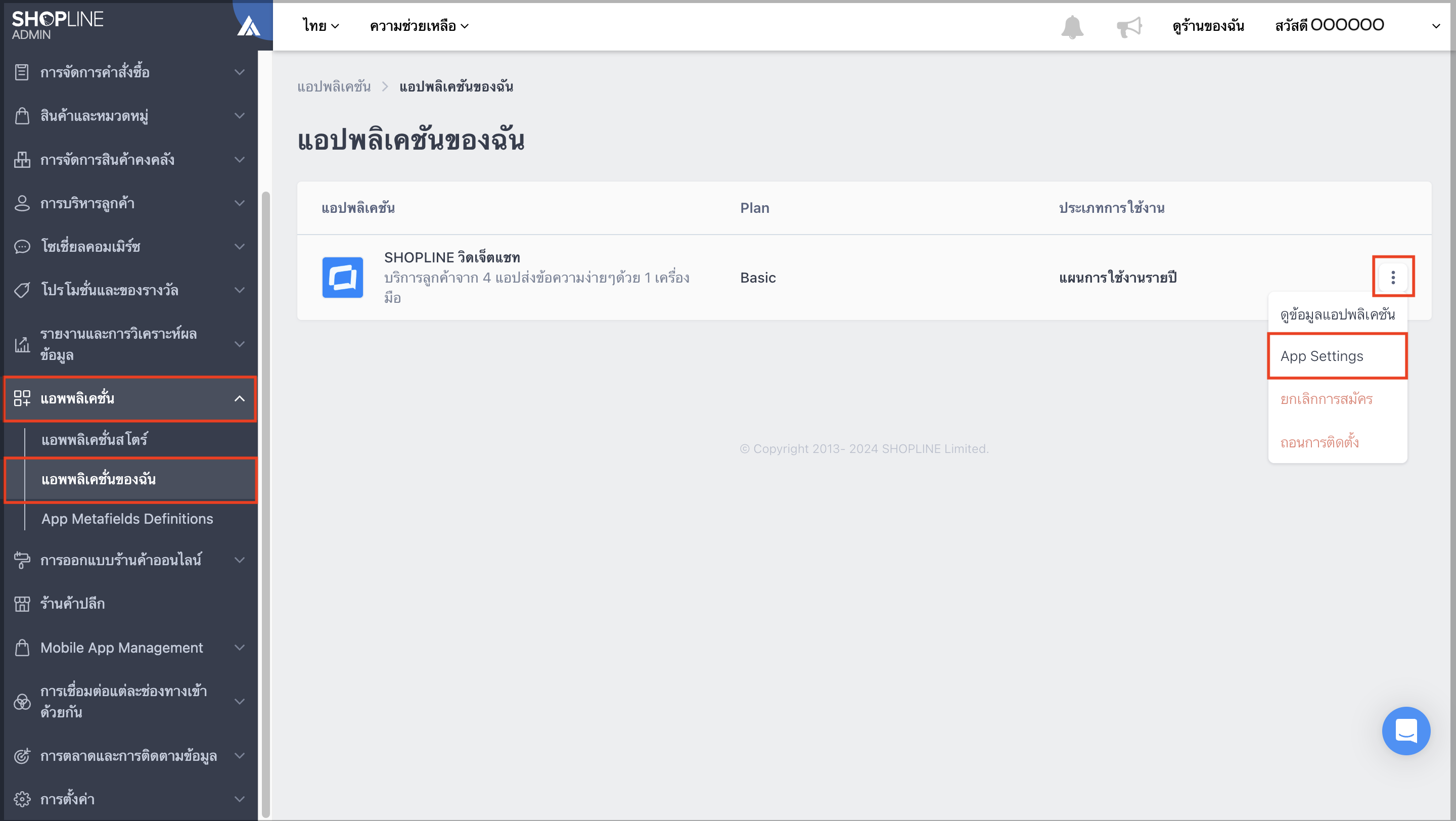Click the order management clipboard icon

[21, 72]
